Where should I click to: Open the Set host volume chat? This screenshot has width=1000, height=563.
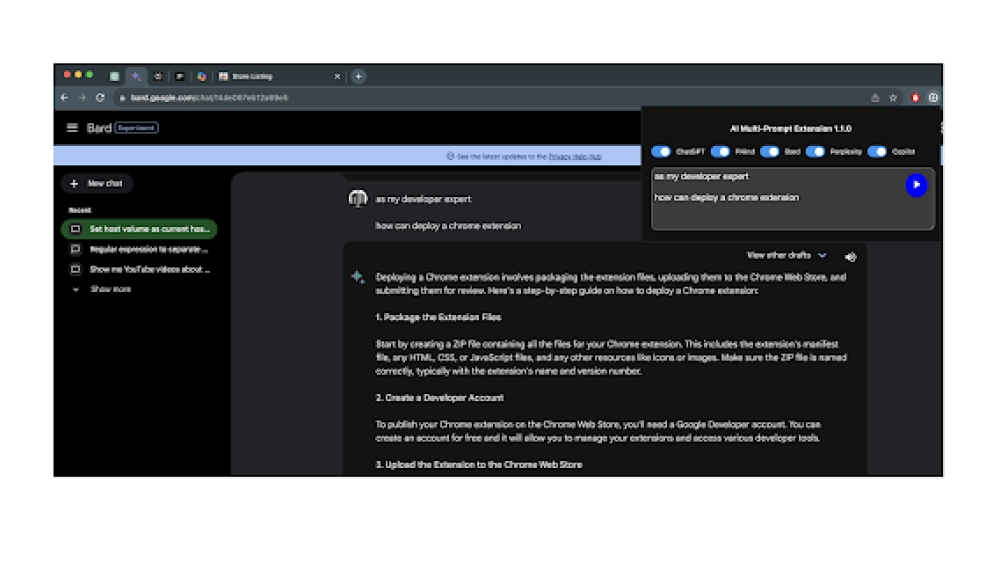pos(139,229)
